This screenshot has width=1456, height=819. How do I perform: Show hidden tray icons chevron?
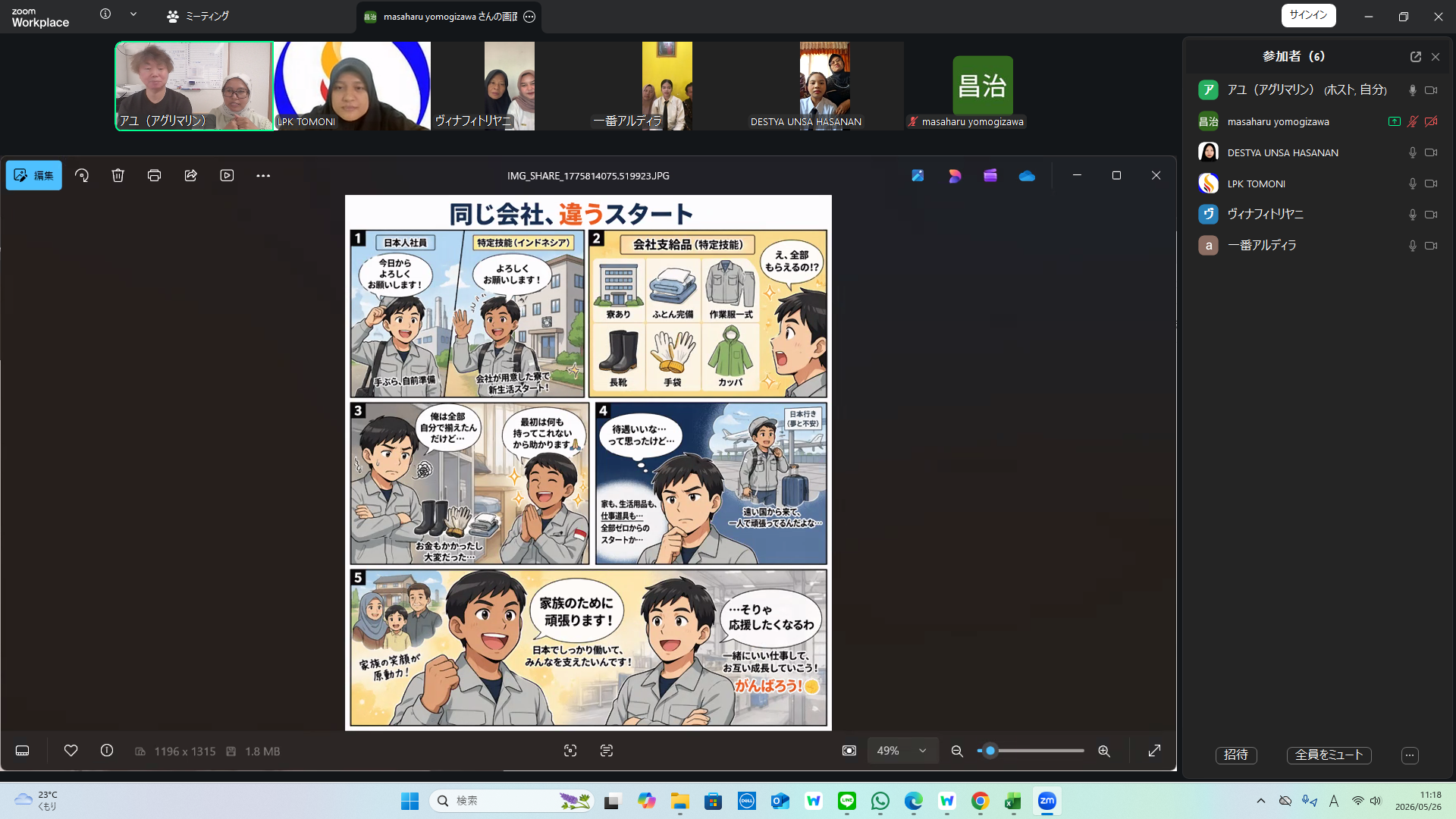1261,801
